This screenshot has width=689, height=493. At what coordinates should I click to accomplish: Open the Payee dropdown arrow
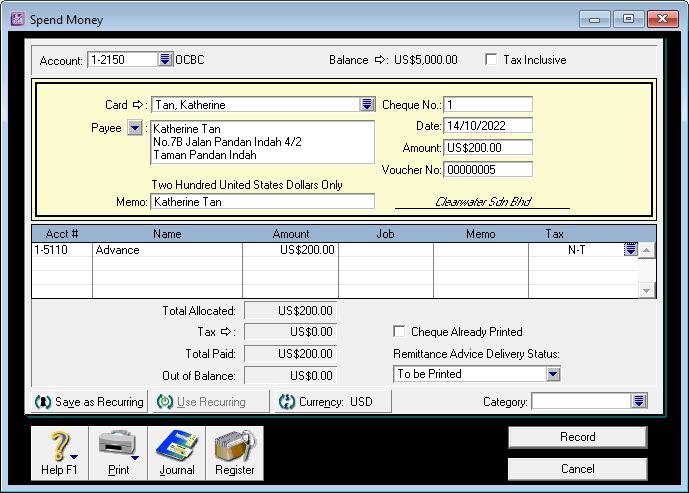[x=135, y=129]
